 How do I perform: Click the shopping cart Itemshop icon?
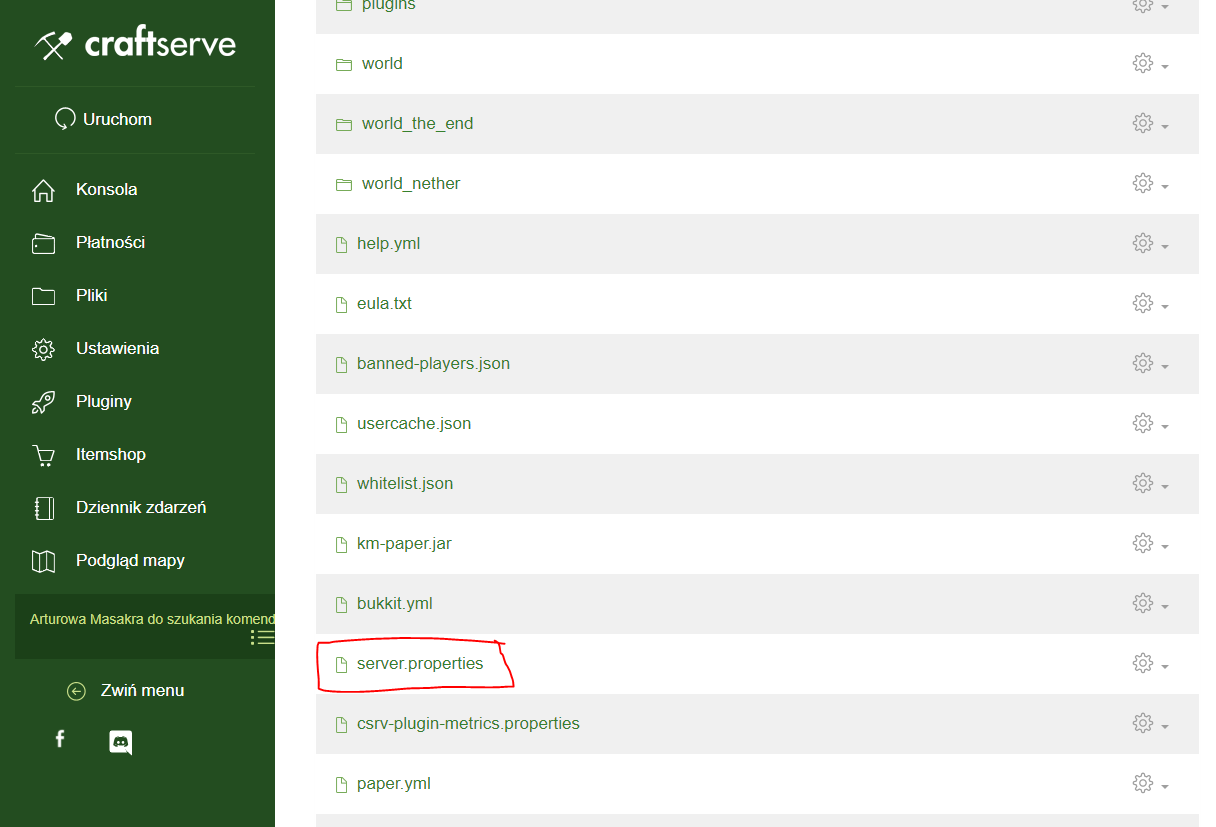pyautogui.click(x=43, y=455)
